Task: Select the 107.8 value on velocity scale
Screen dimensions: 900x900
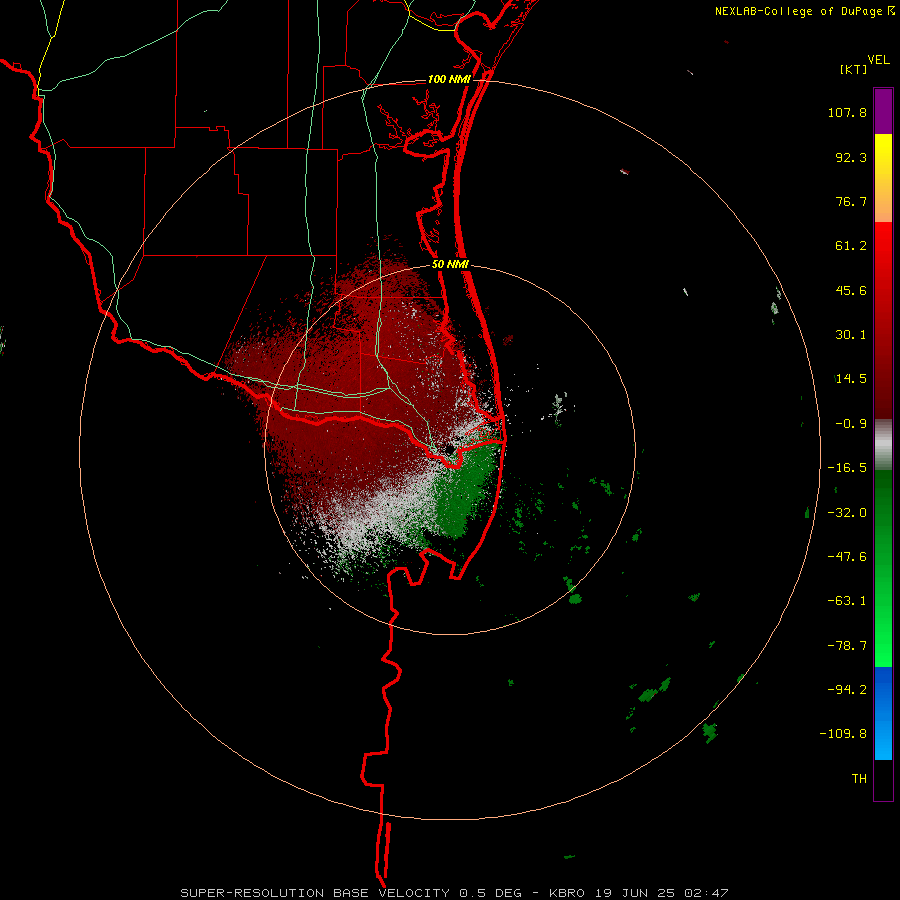Action: pyautogui.click(x=847, y=112)
